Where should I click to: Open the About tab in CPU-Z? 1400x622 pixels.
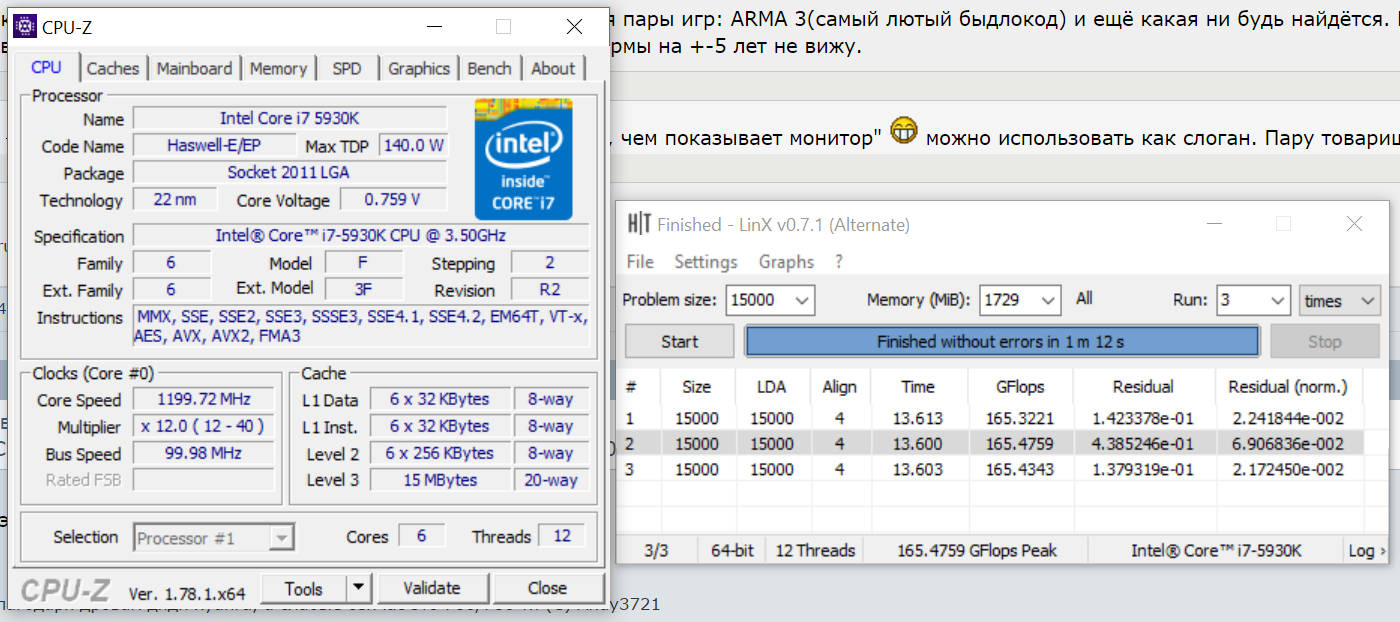click(553, 68)
